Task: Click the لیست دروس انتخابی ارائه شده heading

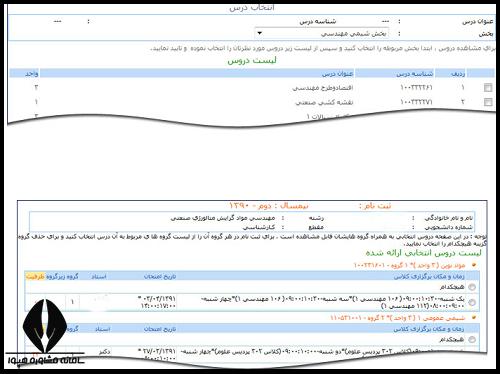Action: (x=423, y=253)
